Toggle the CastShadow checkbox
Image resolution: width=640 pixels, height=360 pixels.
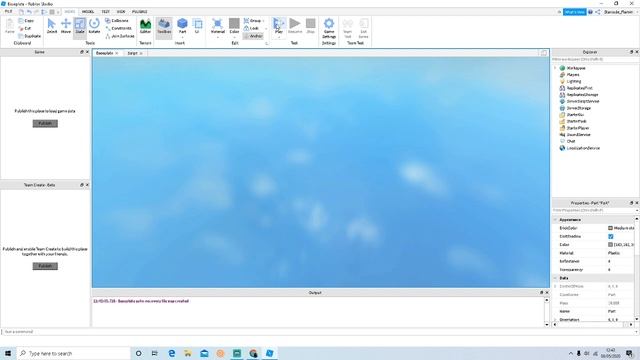coord(611,236)
